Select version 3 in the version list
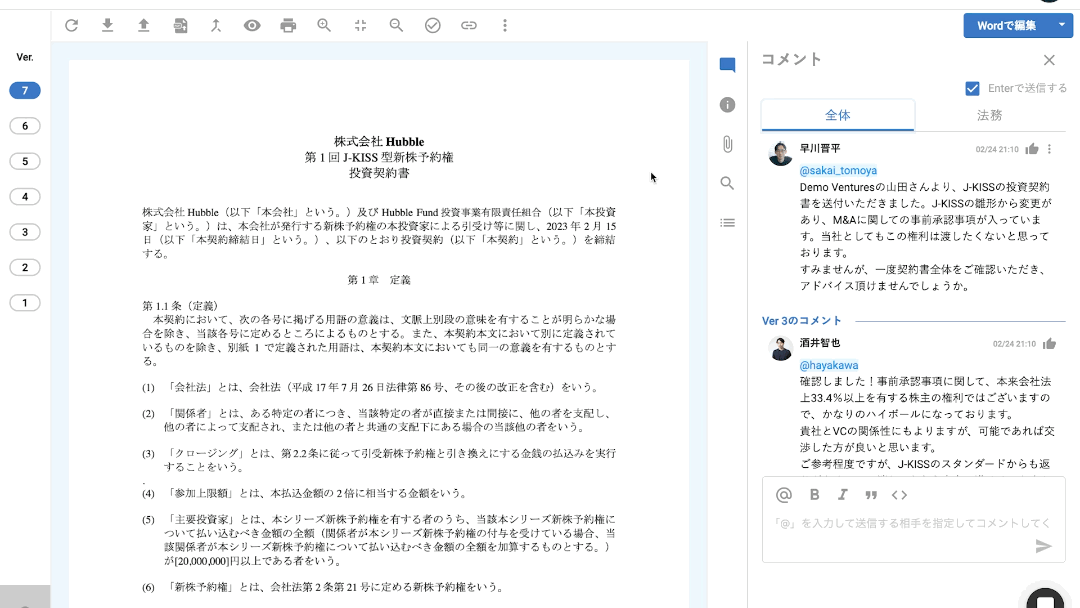Viewport: 1080px width, 608px height. click(x=25, y=232)
